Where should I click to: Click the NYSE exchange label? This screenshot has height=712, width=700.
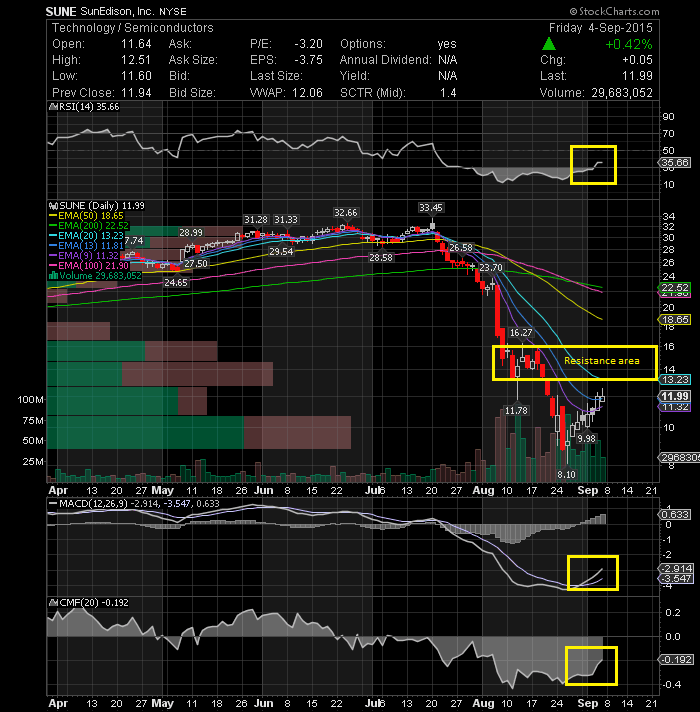pos(173,12)
